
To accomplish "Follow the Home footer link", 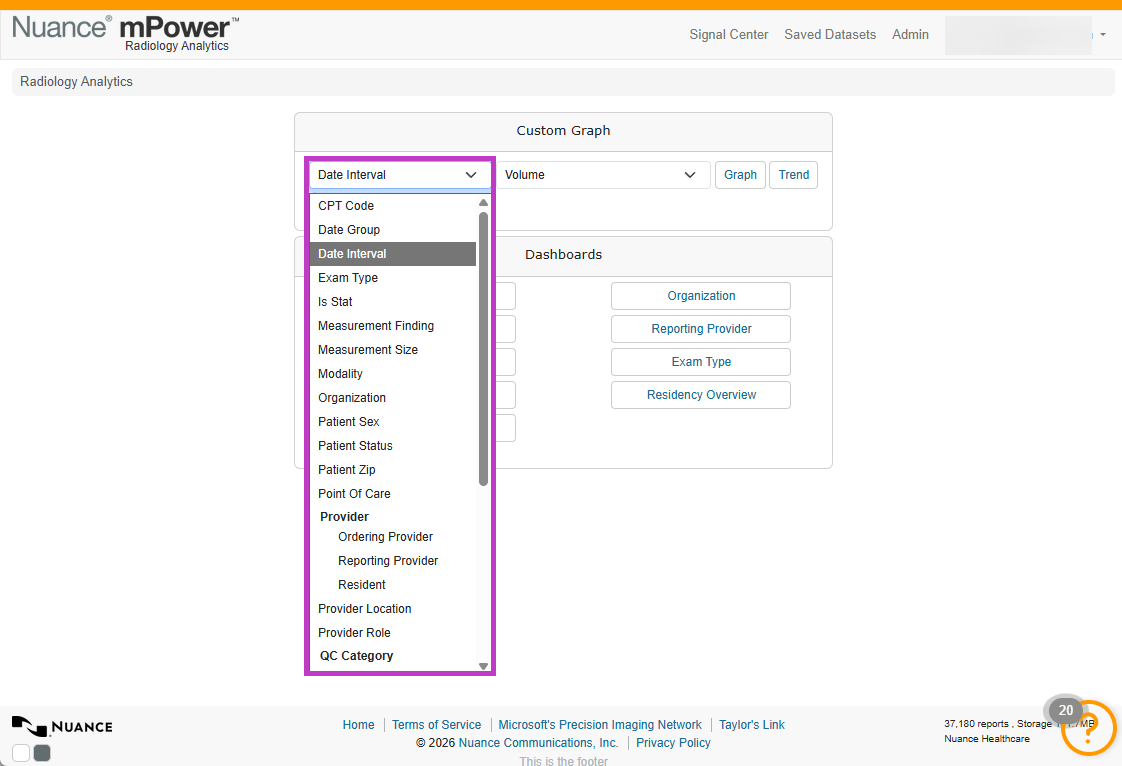I will click(x=358, y=724).
